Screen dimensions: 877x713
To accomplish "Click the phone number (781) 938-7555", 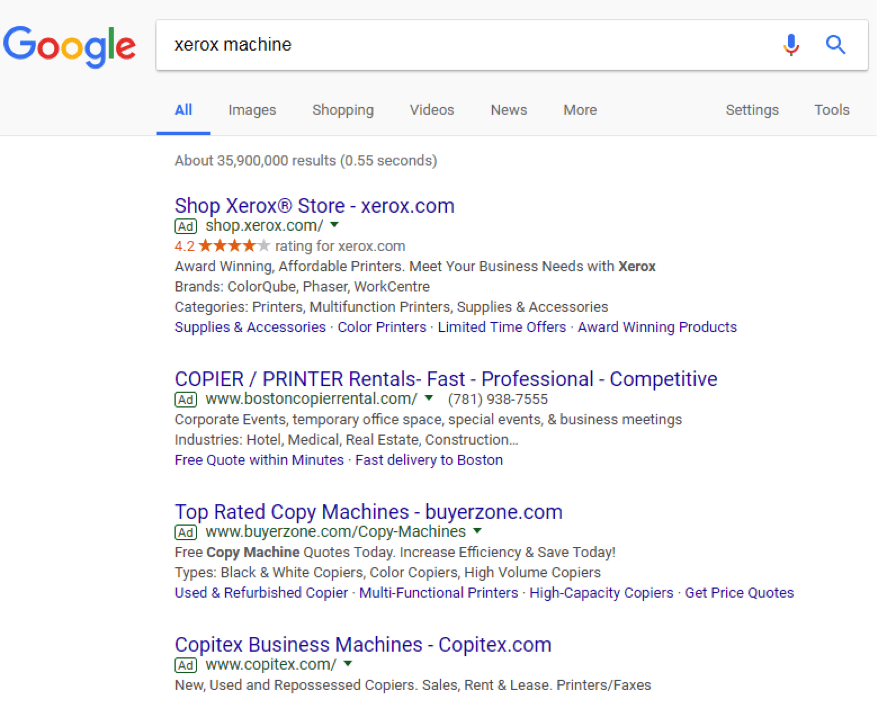I will 498,399.
